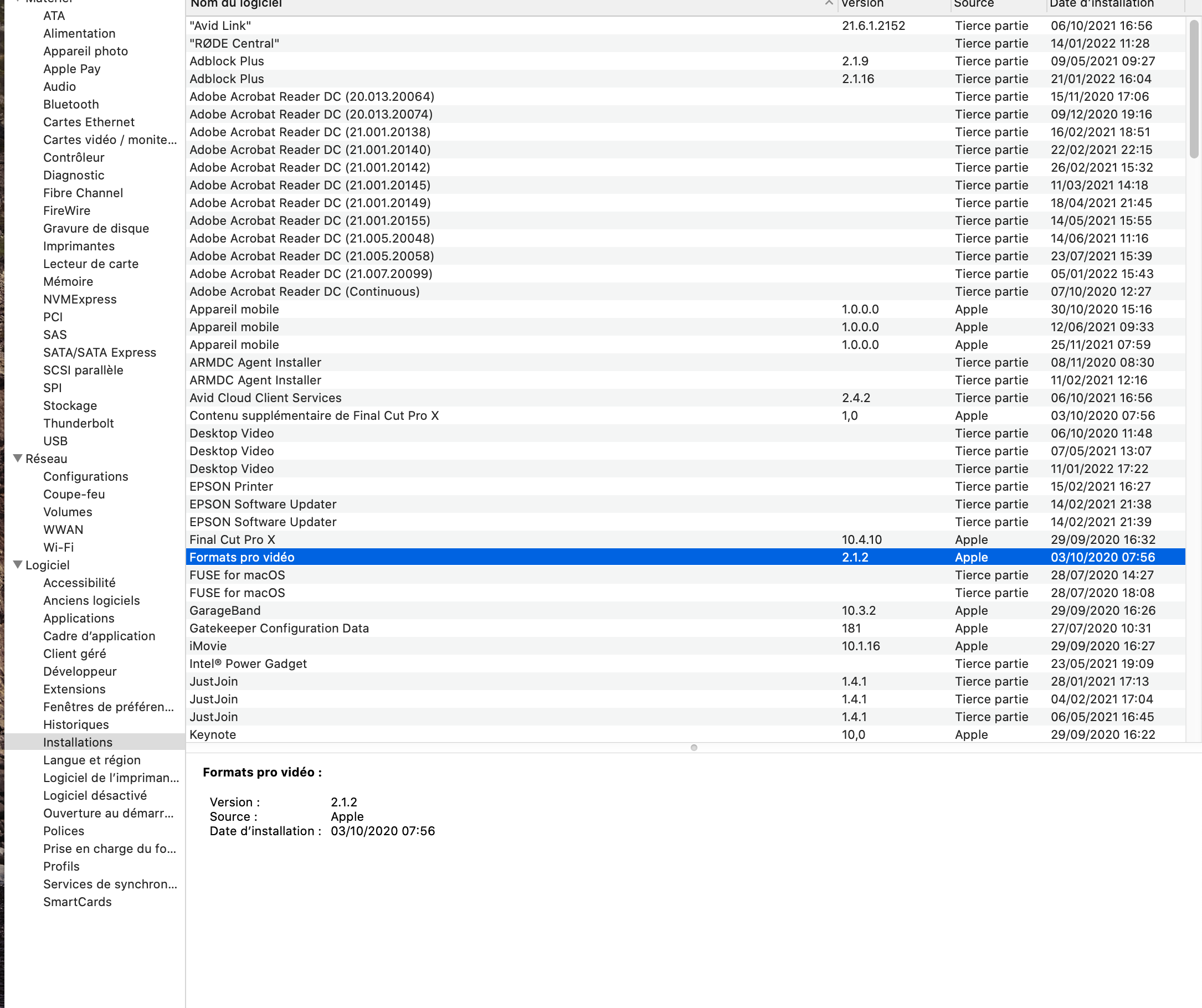The height and width of the screenshot is (1008, 1202).
Task: Open Stockage in the sidebar
Action: click(x=70, y=405)
